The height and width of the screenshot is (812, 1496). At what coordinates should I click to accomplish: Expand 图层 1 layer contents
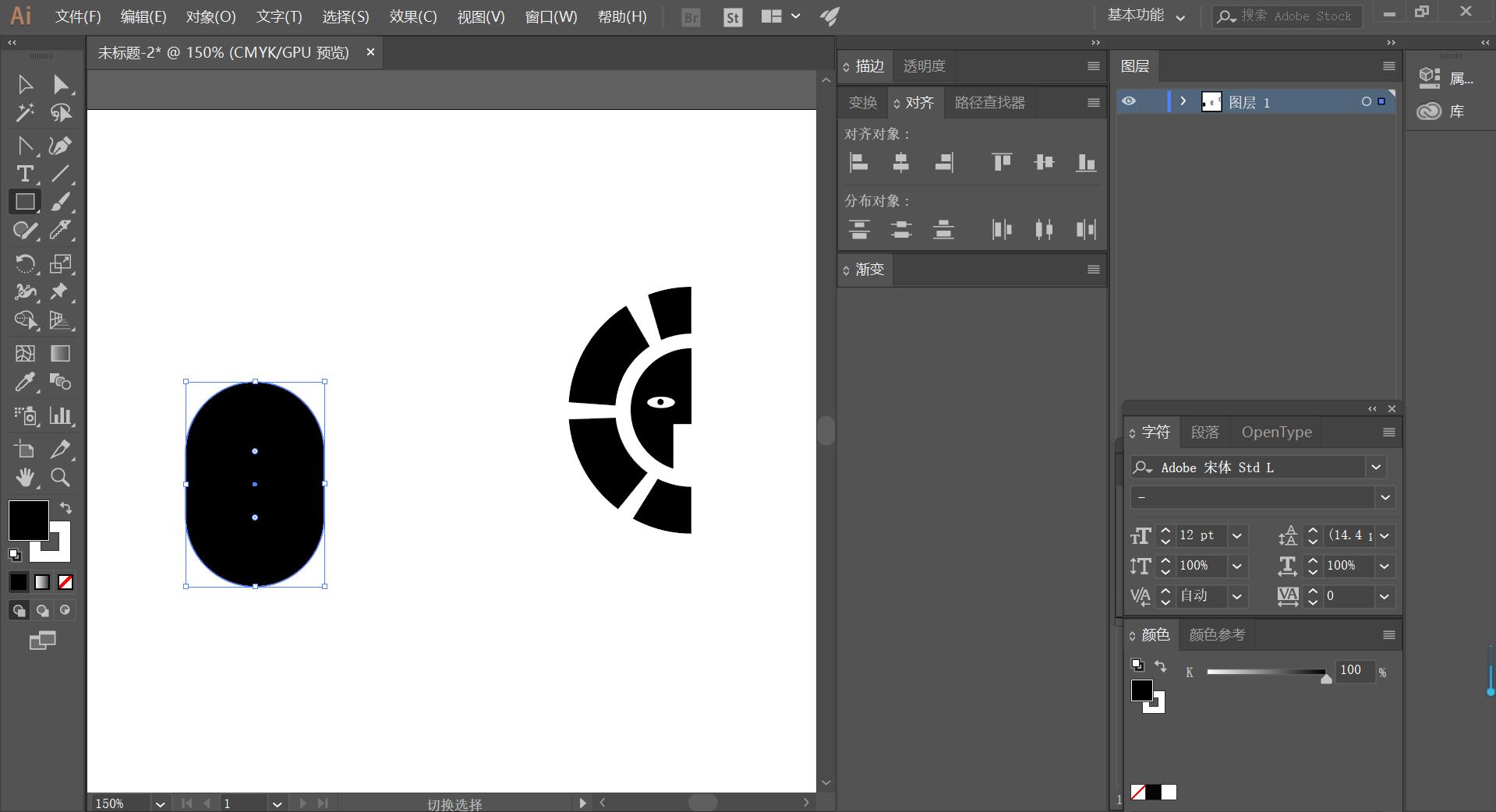(1183, 101)
